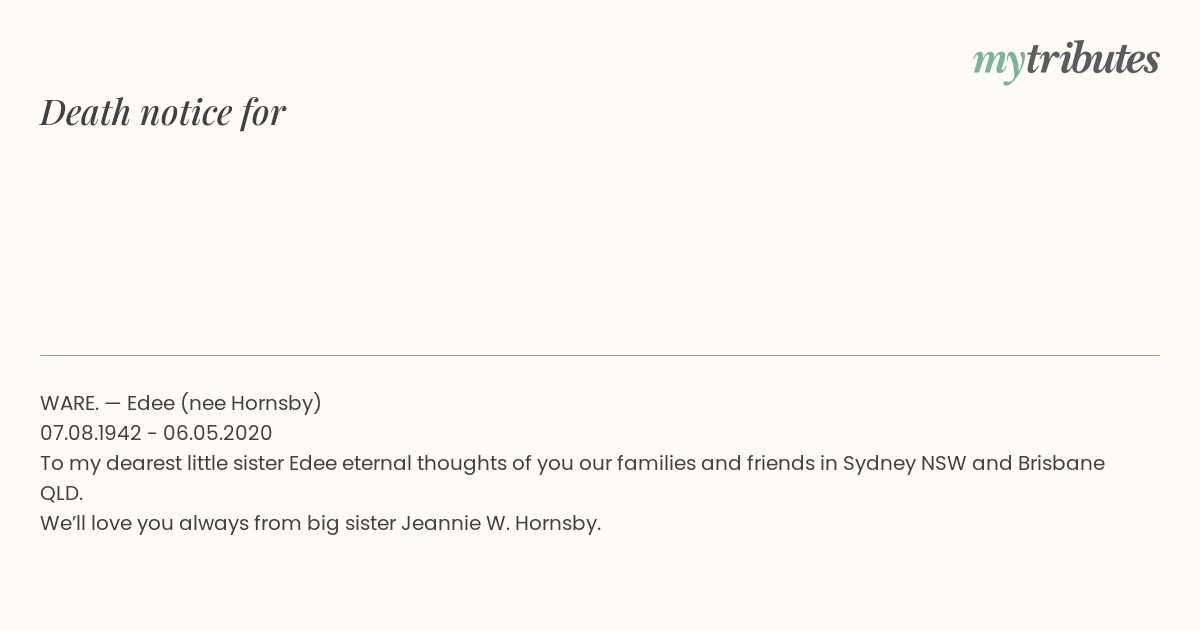Click "To my dearest little sister" text
The image size is (1200, 630).
pyautogui.click(x=161, y=463)
